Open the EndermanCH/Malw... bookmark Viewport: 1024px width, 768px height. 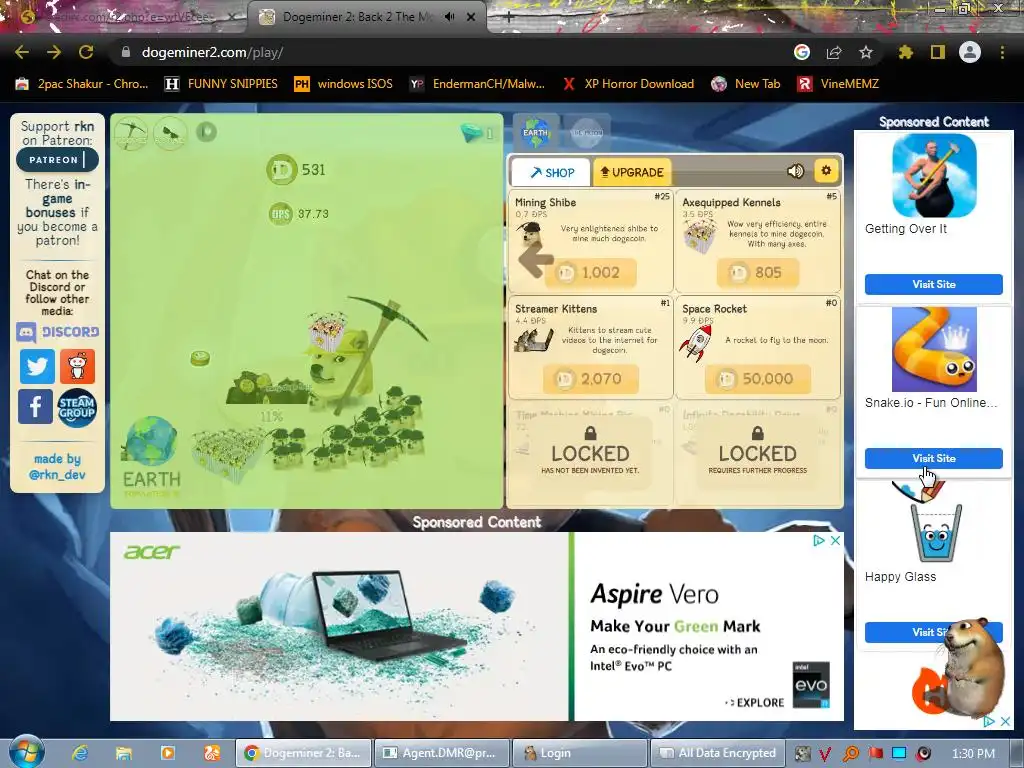(477, 84)
